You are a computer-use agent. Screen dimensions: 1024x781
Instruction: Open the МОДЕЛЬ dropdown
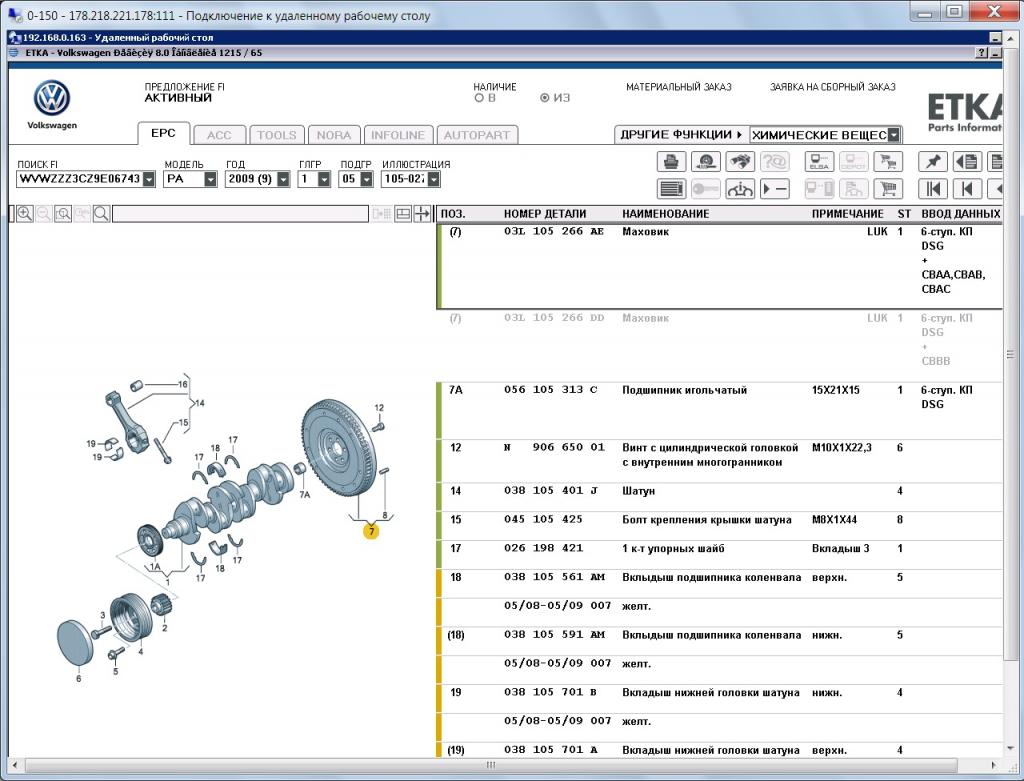pyautogui.click(x=210, y=179)
